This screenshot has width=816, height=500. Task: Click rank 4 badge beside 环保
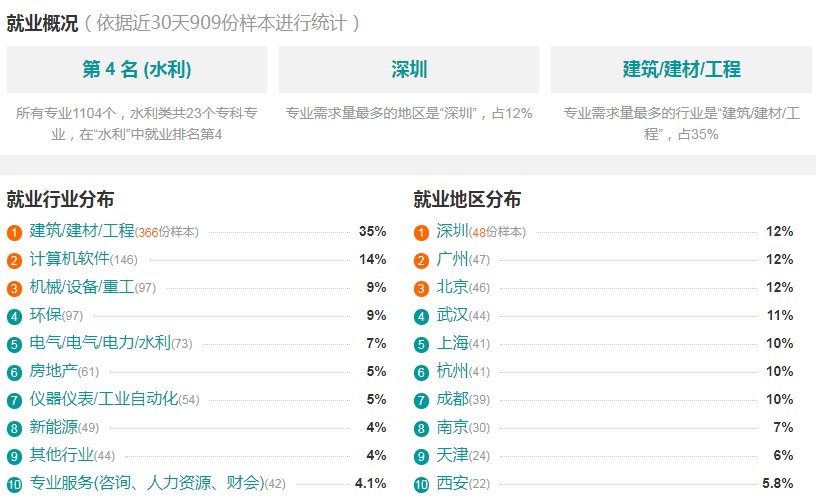[x=15, y=317]
